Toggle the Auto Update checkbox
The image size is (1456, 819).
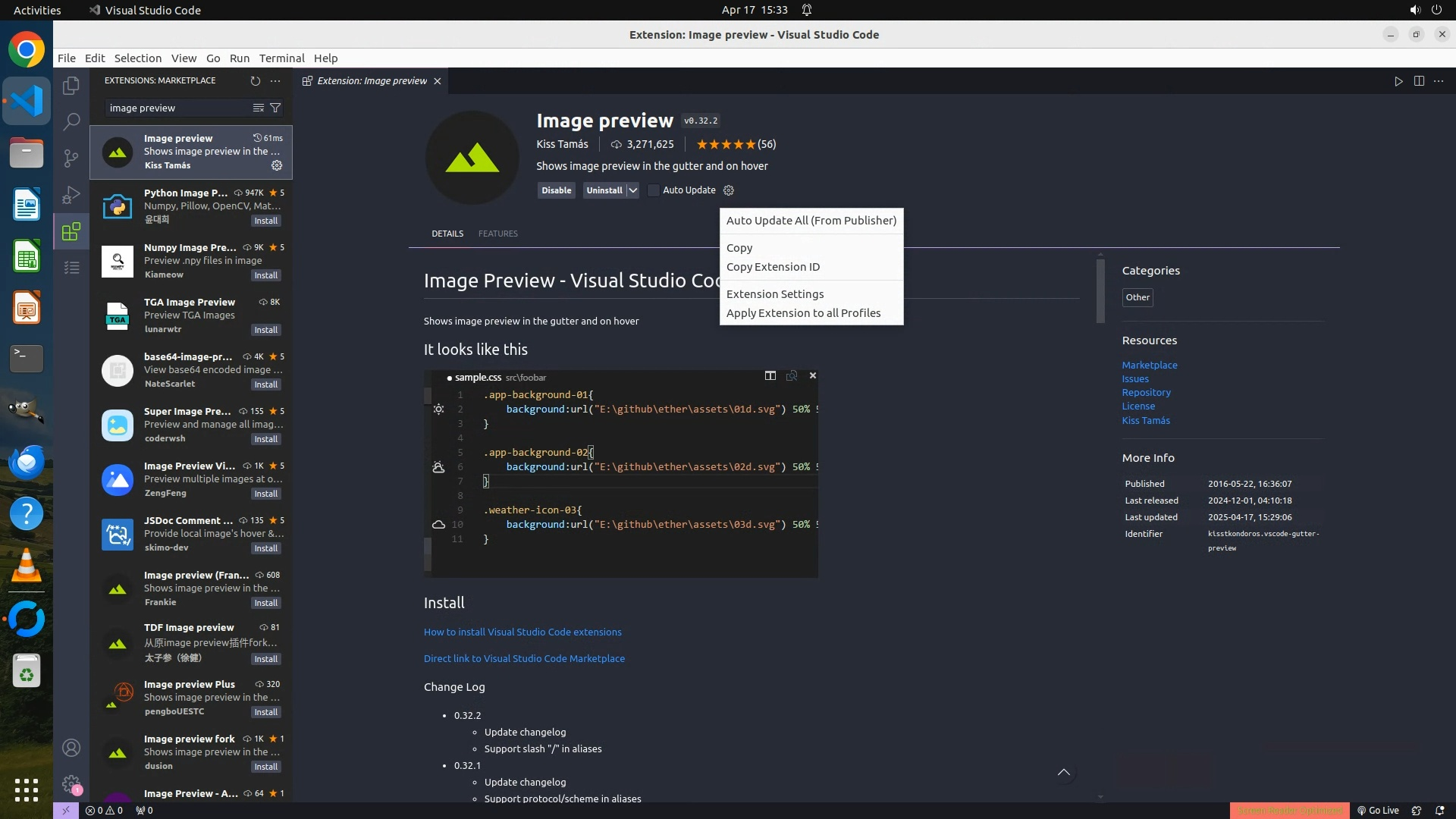tap(653, 190)
